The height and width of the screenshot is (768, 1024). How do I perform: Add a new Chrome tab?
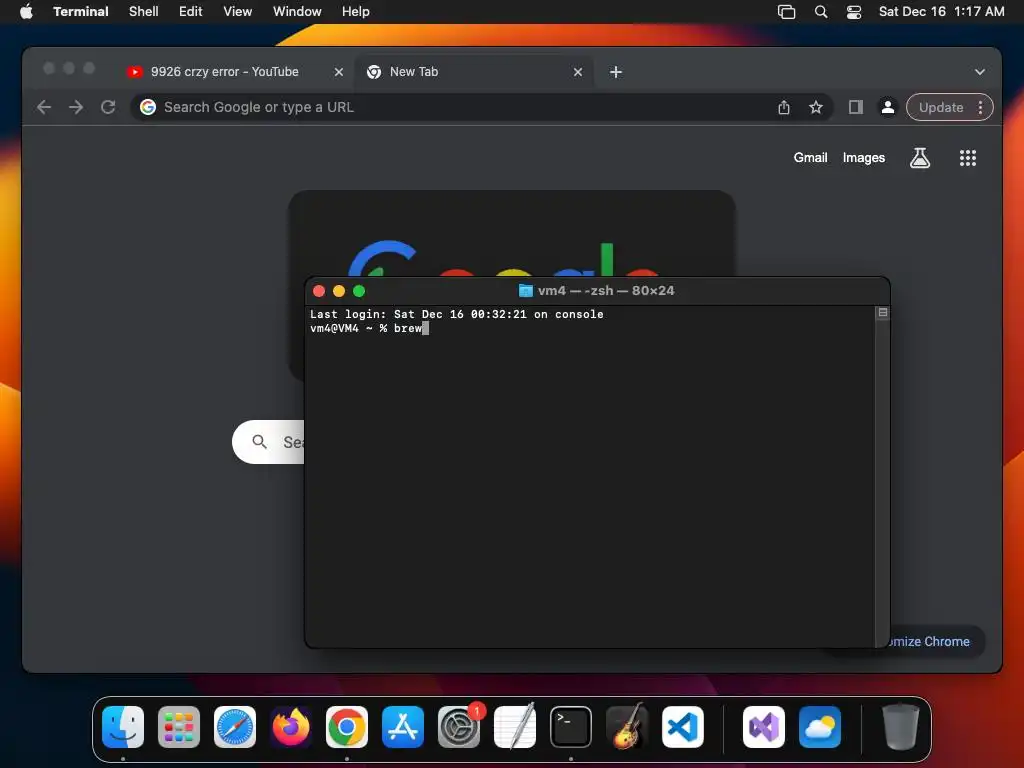click(616, 72)
